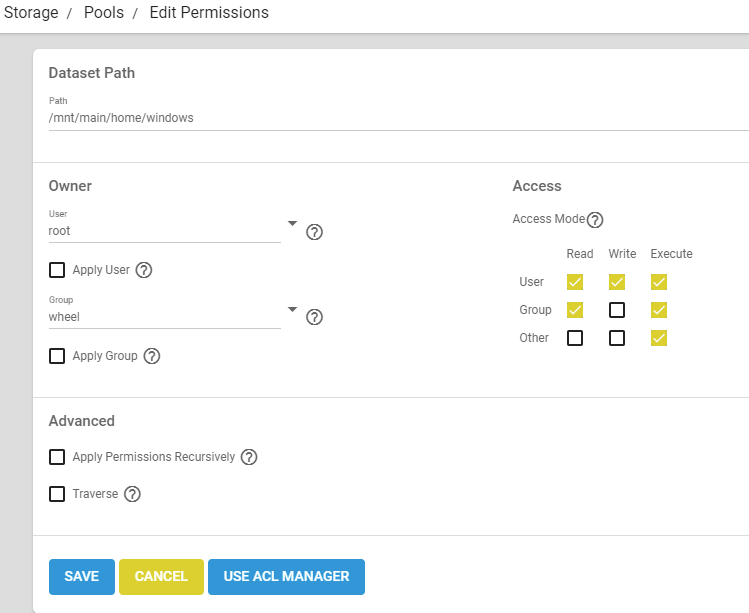Open help icon beside User owner field
749x613 pixels.
coord(314,232)
